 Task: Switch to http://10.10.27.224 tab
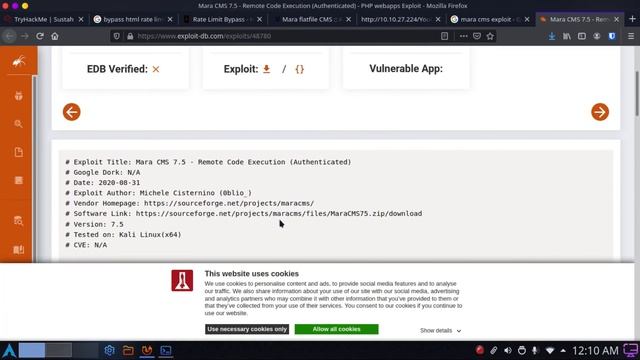tap(397, 19)
